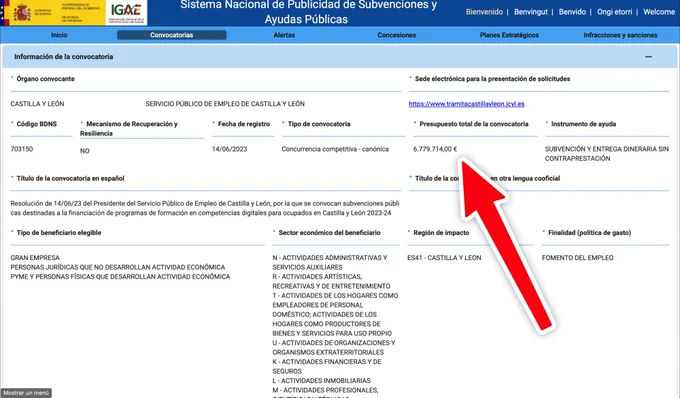Switch language with Welcome link

point(659,12)
